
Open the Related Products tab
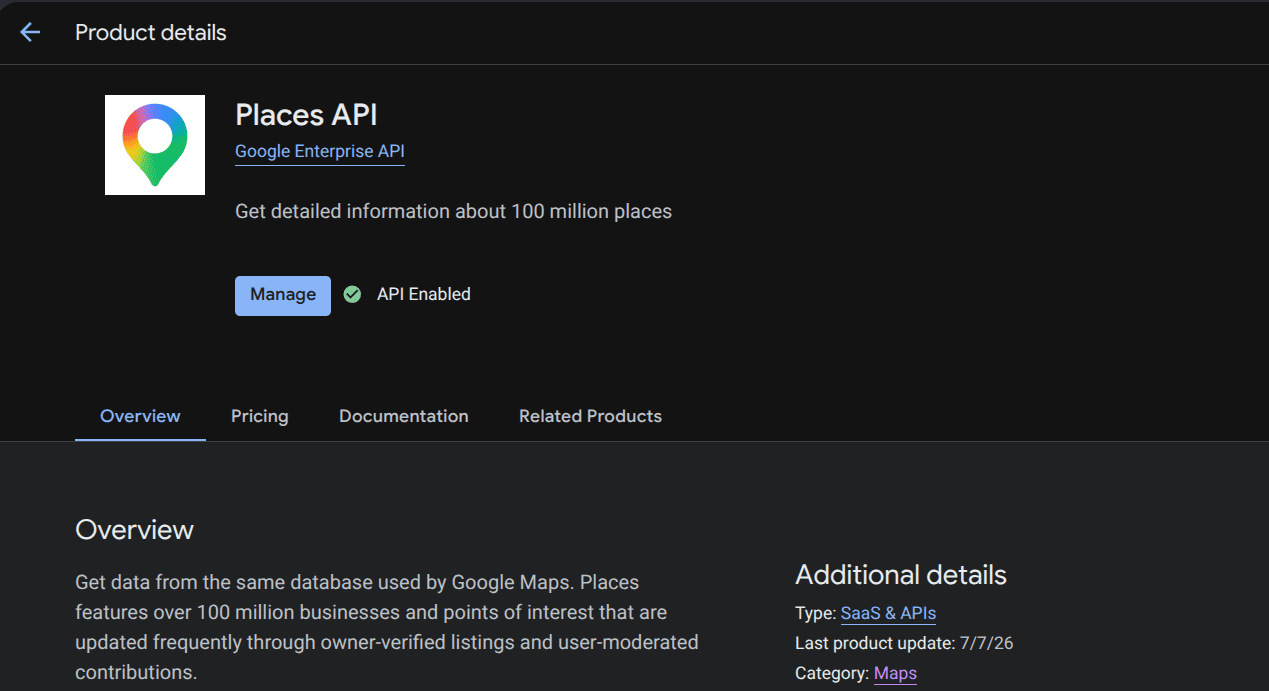(590, 416)
